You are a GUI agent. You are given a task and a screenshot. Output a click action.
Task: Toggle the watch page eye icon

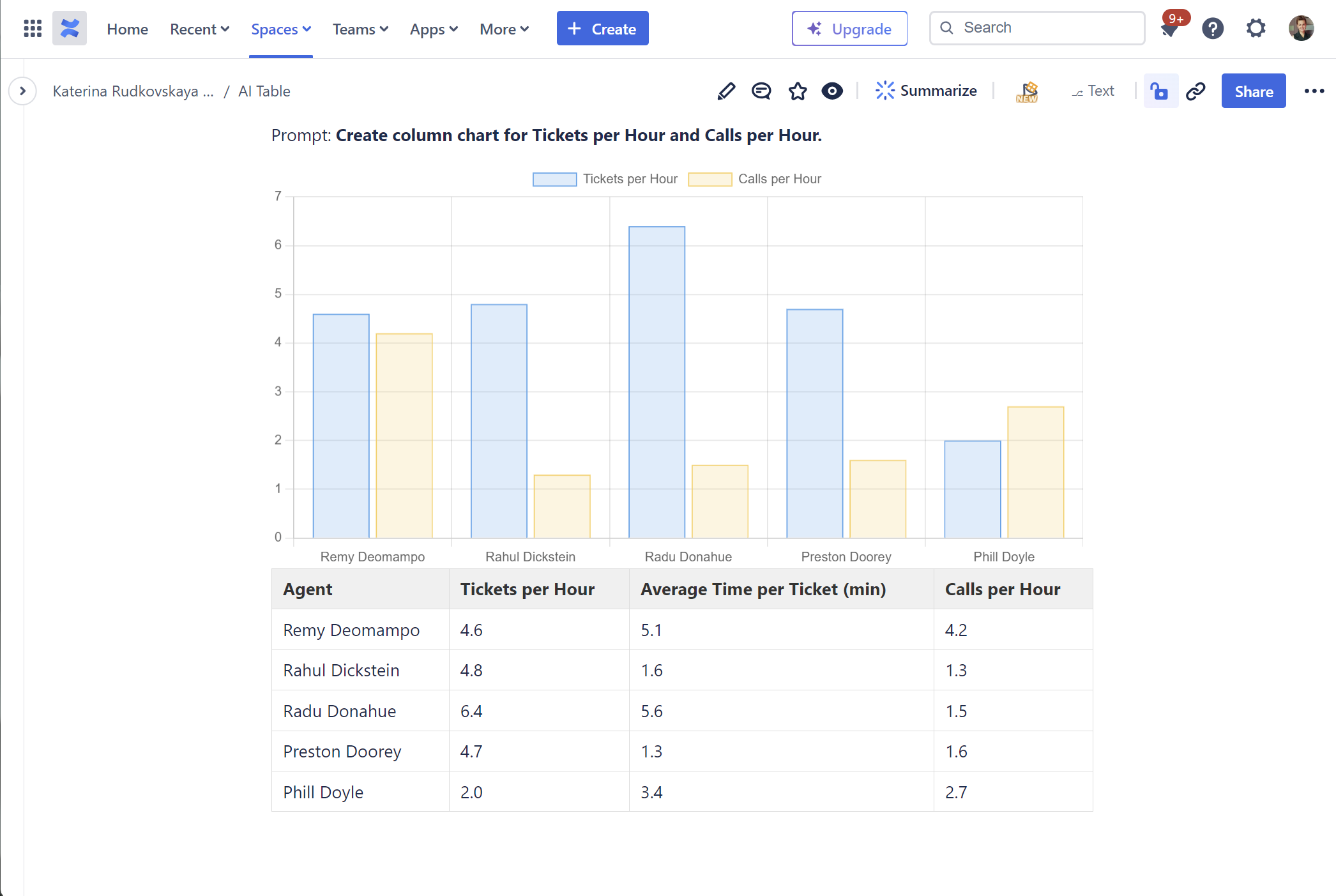click(832, 91)
